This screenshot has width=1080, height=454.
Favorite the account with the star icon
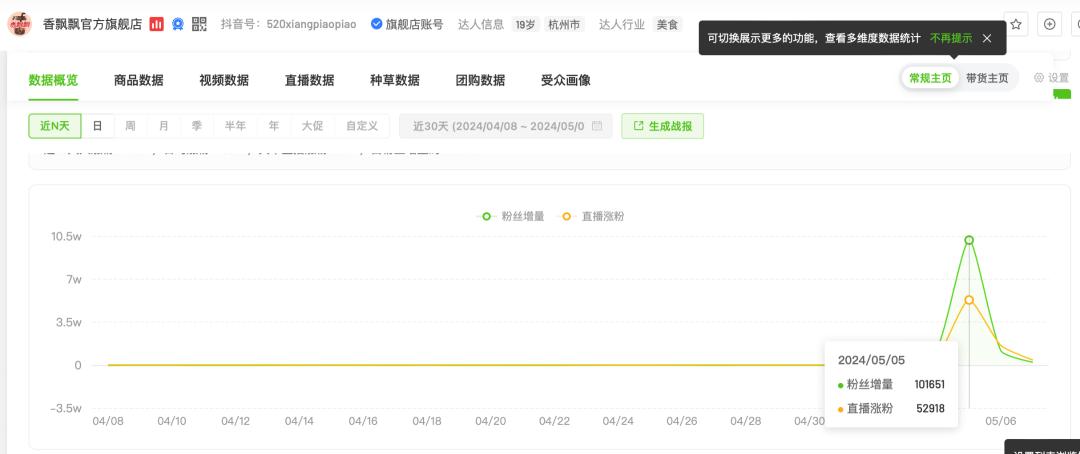tap(1015, 24)
